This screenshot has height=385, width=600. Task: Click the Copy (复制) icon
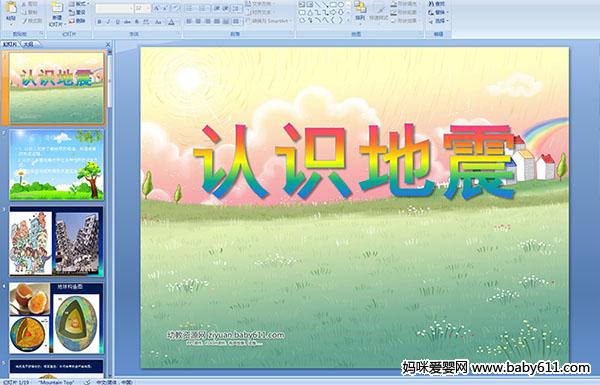[x=24, y=13]
